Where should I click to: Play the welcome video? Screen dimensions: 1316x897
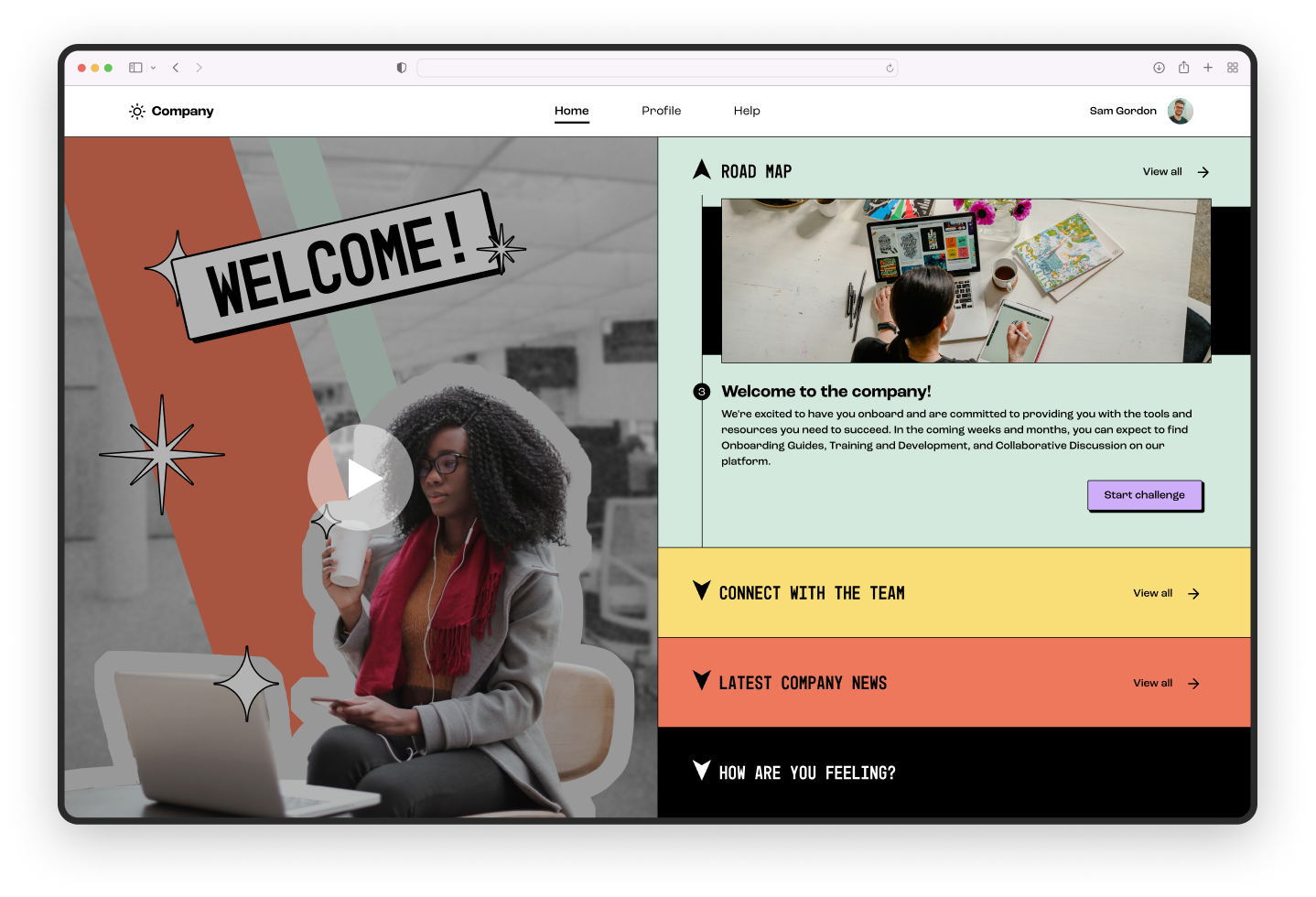tap(360, 477)
